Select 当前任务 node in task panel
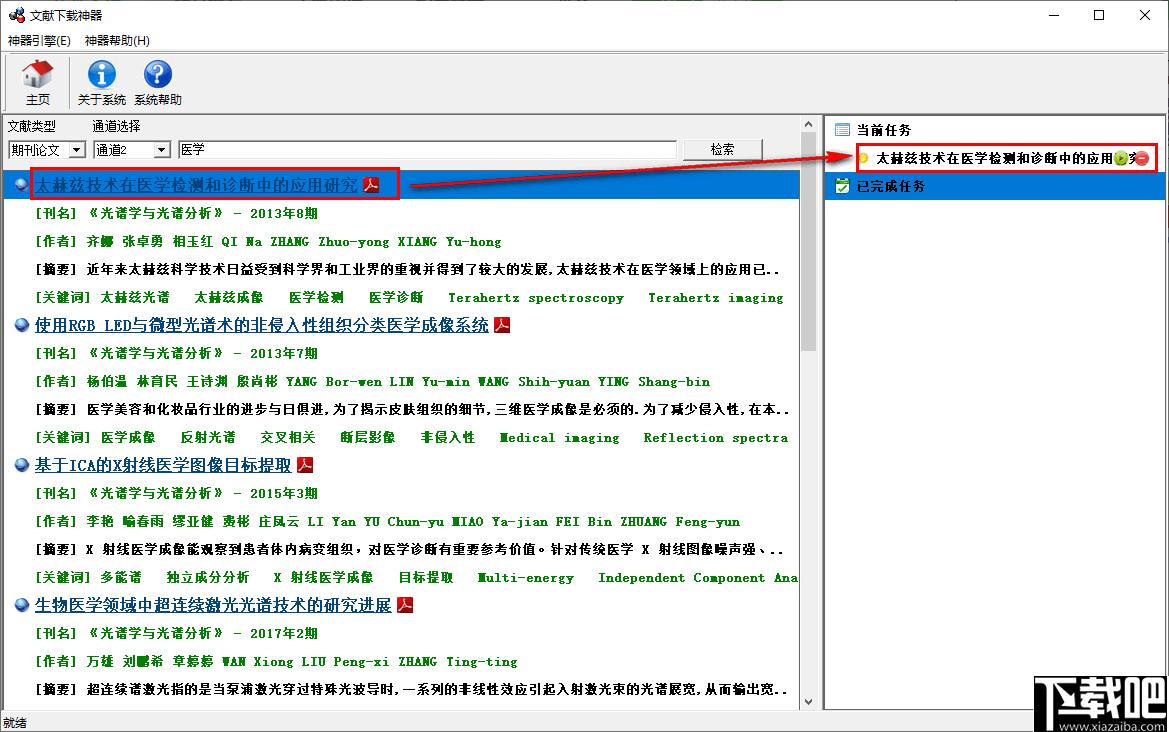Image resolution: width=1169 pixels, height=732 pixels. [x=883, y=130]
